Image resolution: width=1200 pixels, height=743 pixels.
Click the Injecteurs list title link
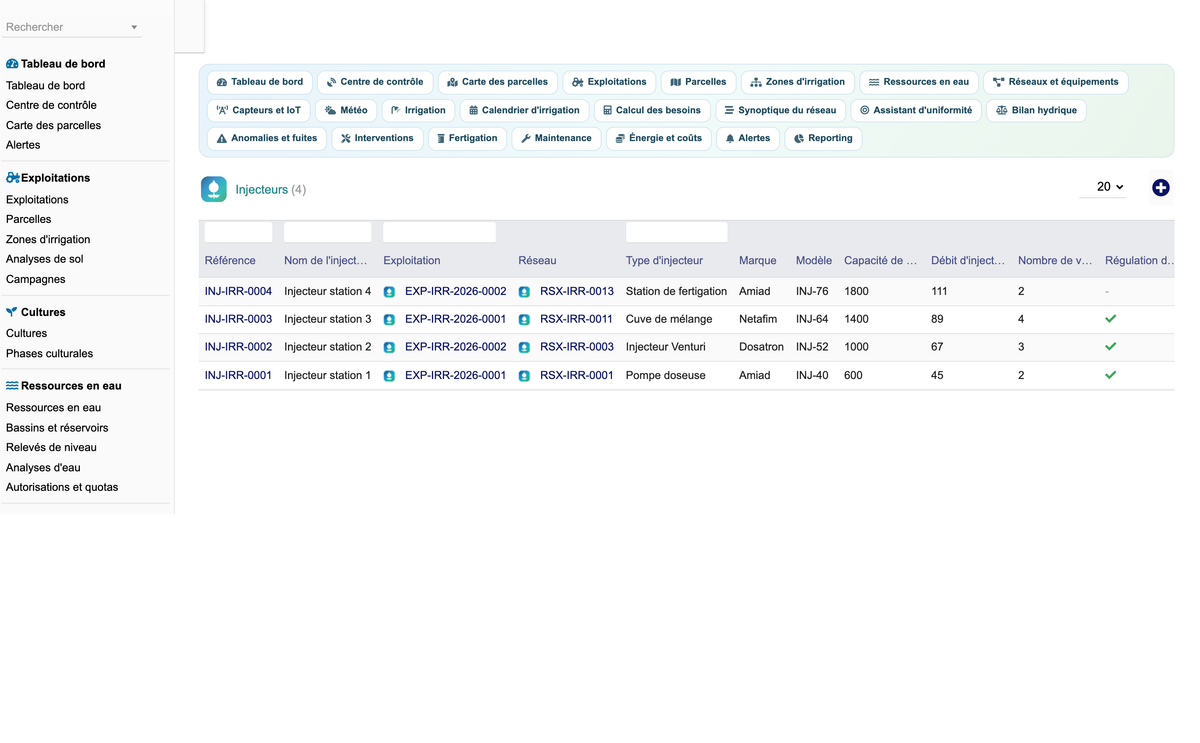pyautogui.click(x=261, y=189)
